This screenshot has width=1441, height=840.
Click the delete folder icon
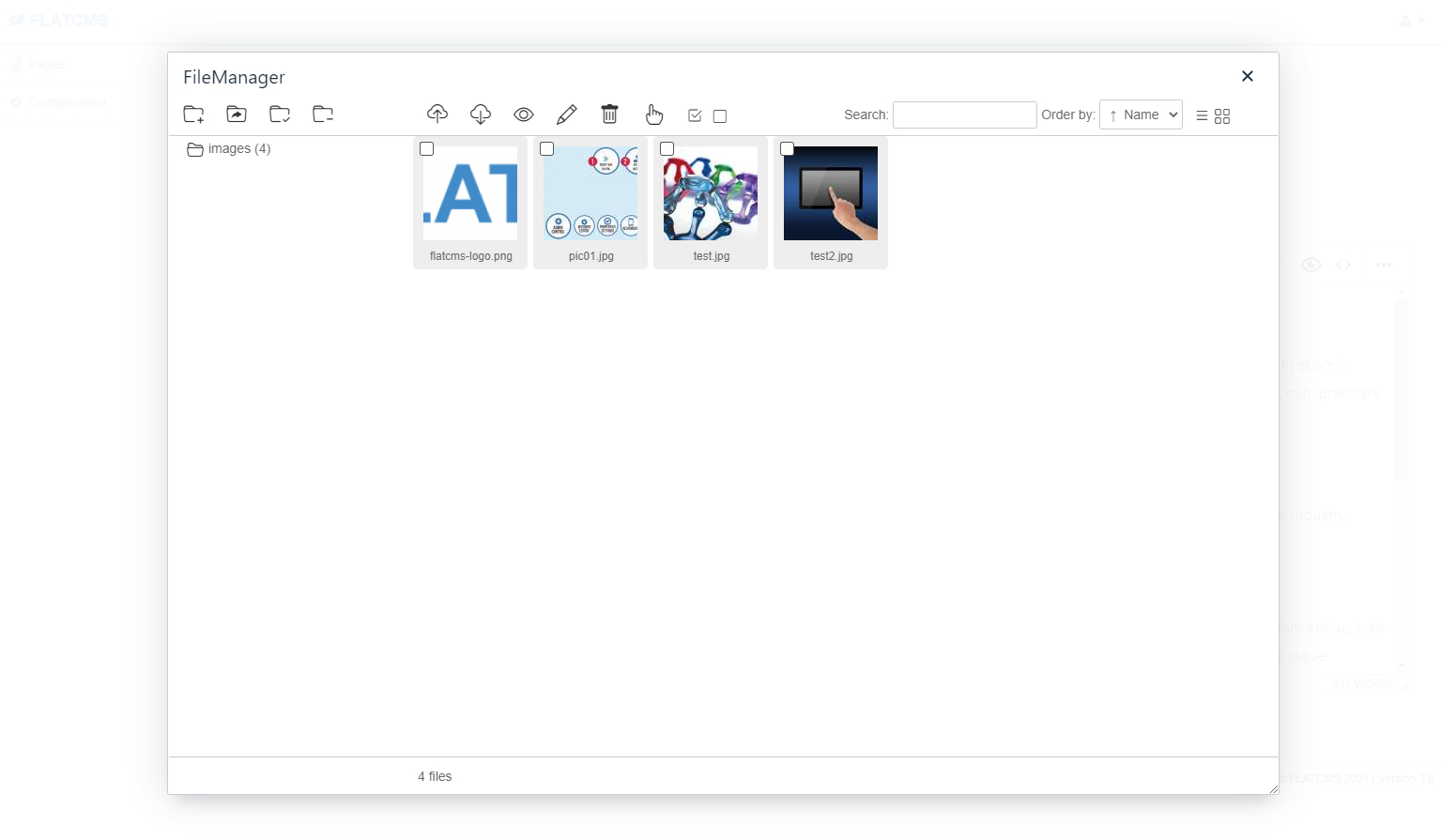pyautogui.click(x=323, y=115)
